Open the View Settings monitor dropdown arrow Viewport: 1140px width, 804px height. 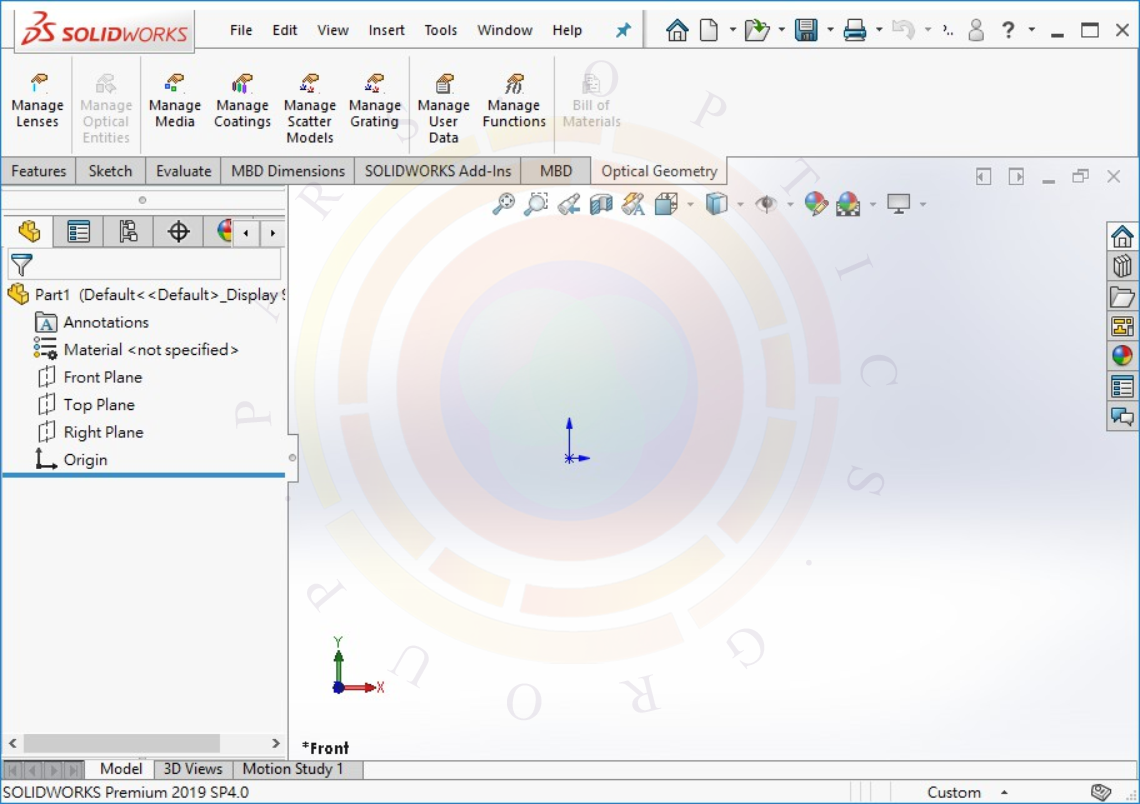coord(923,204)
